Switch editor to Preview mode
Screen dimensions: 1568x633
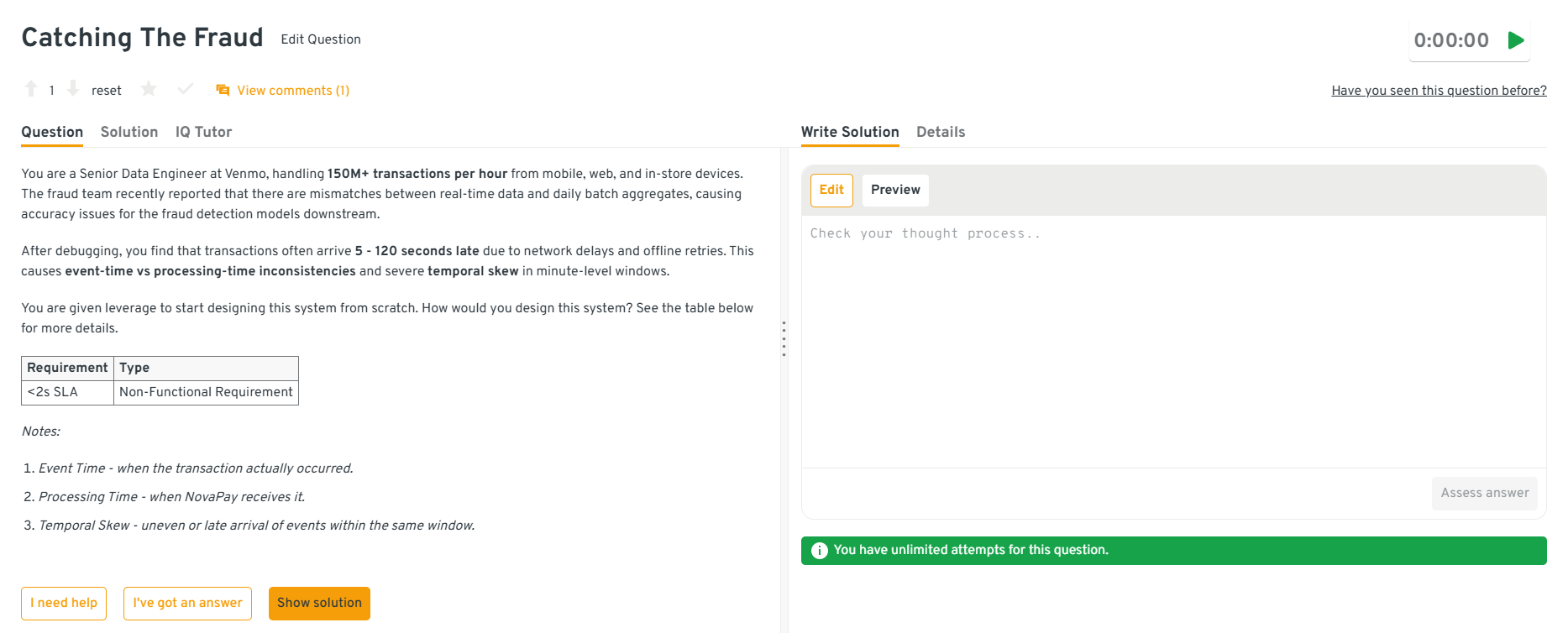[895, 190]
